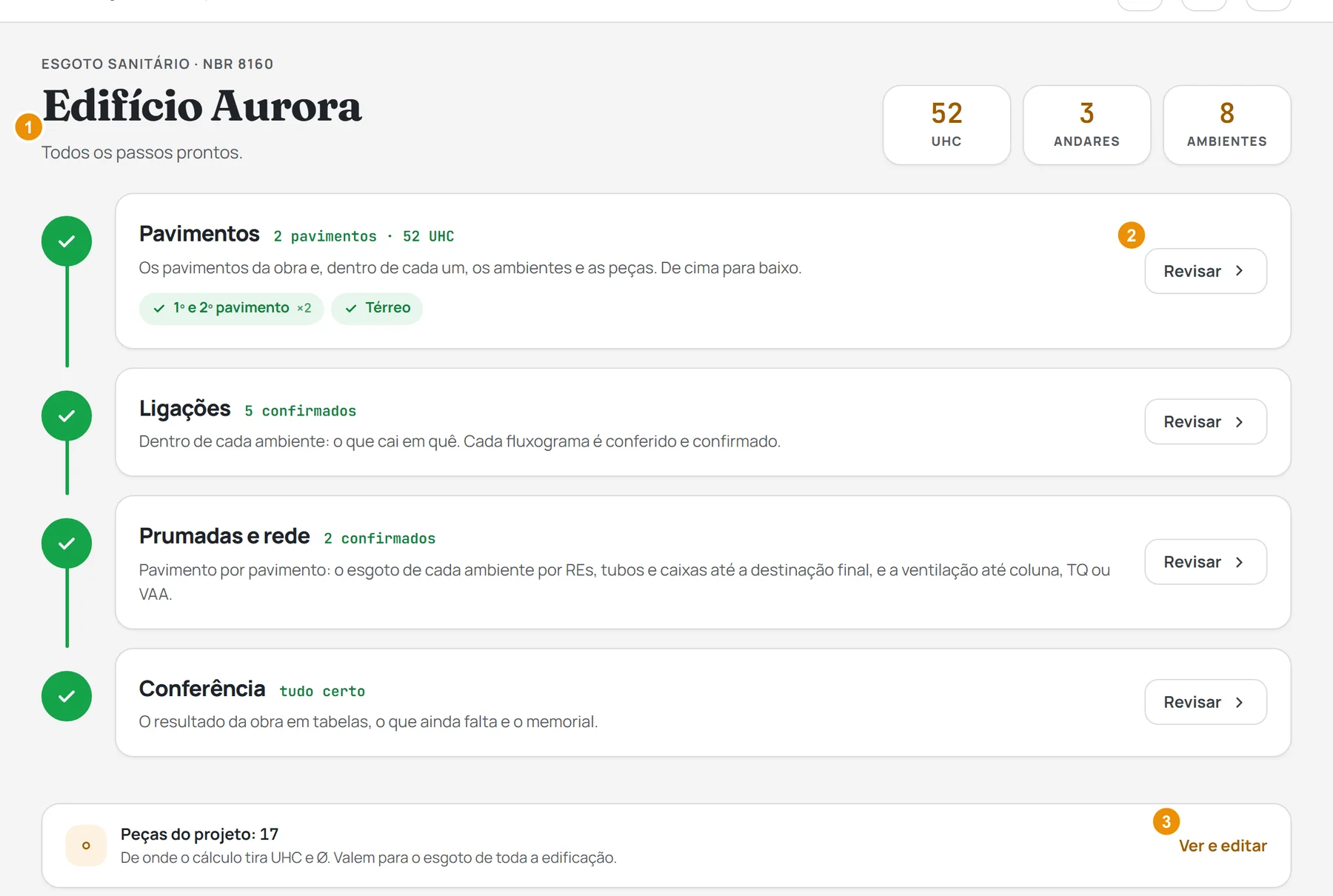This screenshot has height=896, width=1333.
Task: Click the 8 Ambientes summary card
Action: tap(1227, 125)
